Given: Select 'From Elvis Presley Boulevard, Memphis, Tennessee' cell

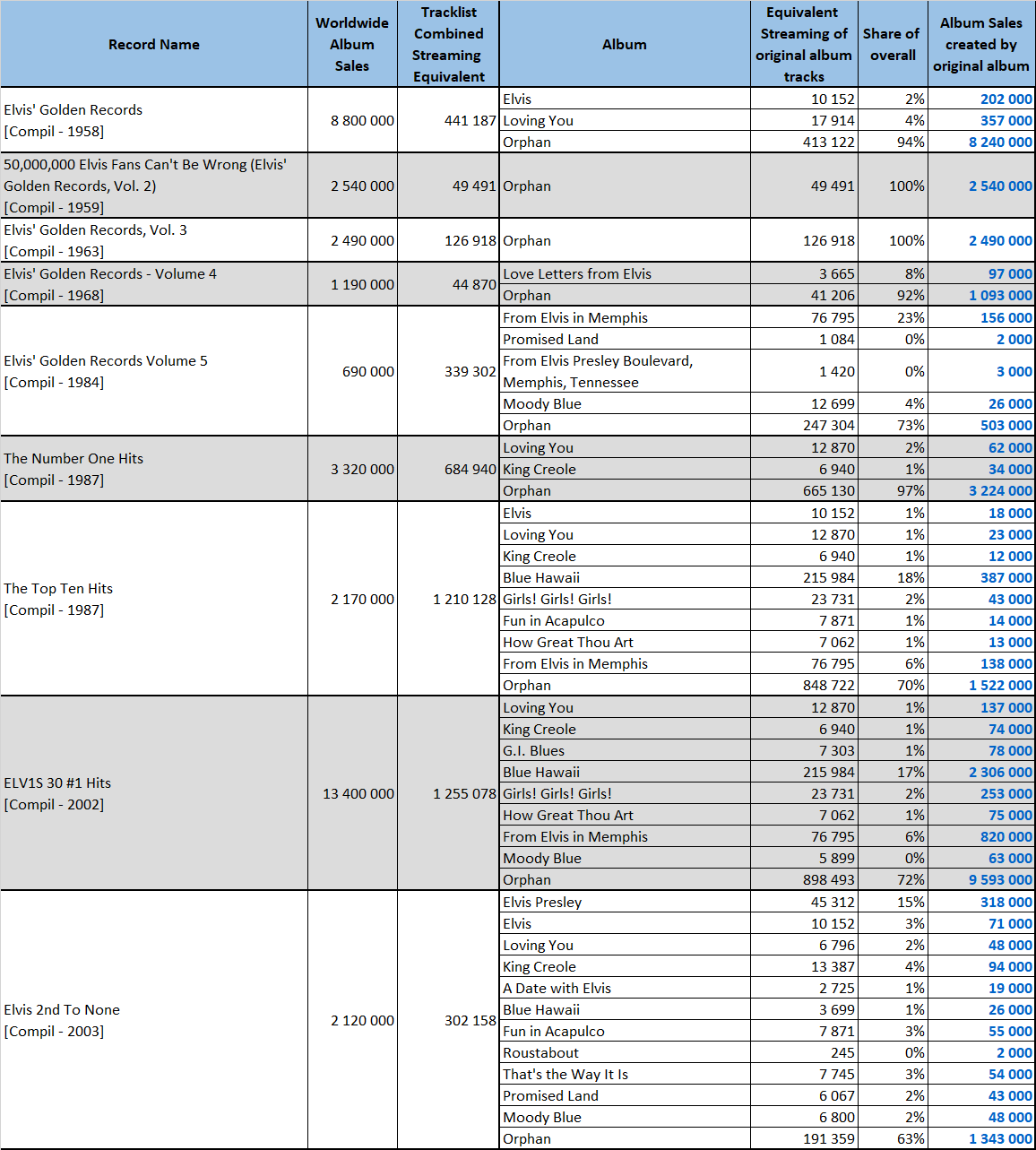Looking at the screenshot, I should (625, 371).
